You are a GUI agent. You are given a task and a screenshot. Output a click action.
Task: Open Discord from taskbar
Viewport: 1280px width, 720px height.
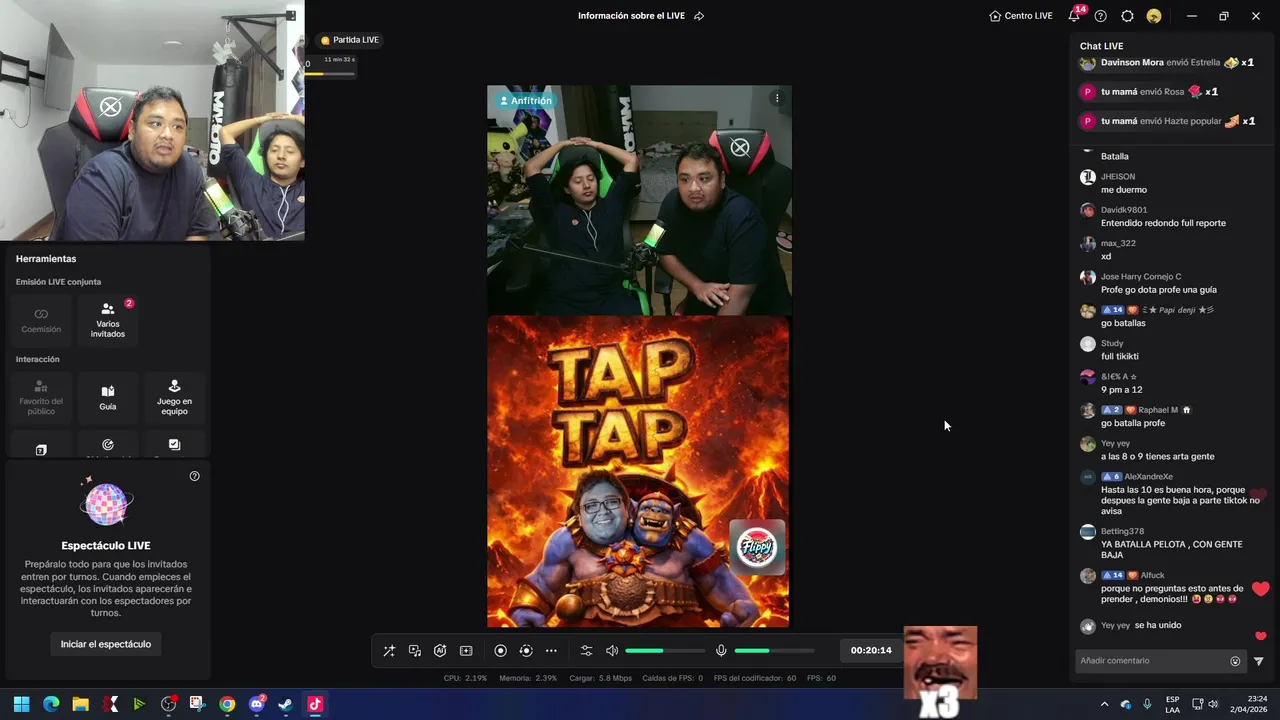pyautogui.click(x=256, y=704)
